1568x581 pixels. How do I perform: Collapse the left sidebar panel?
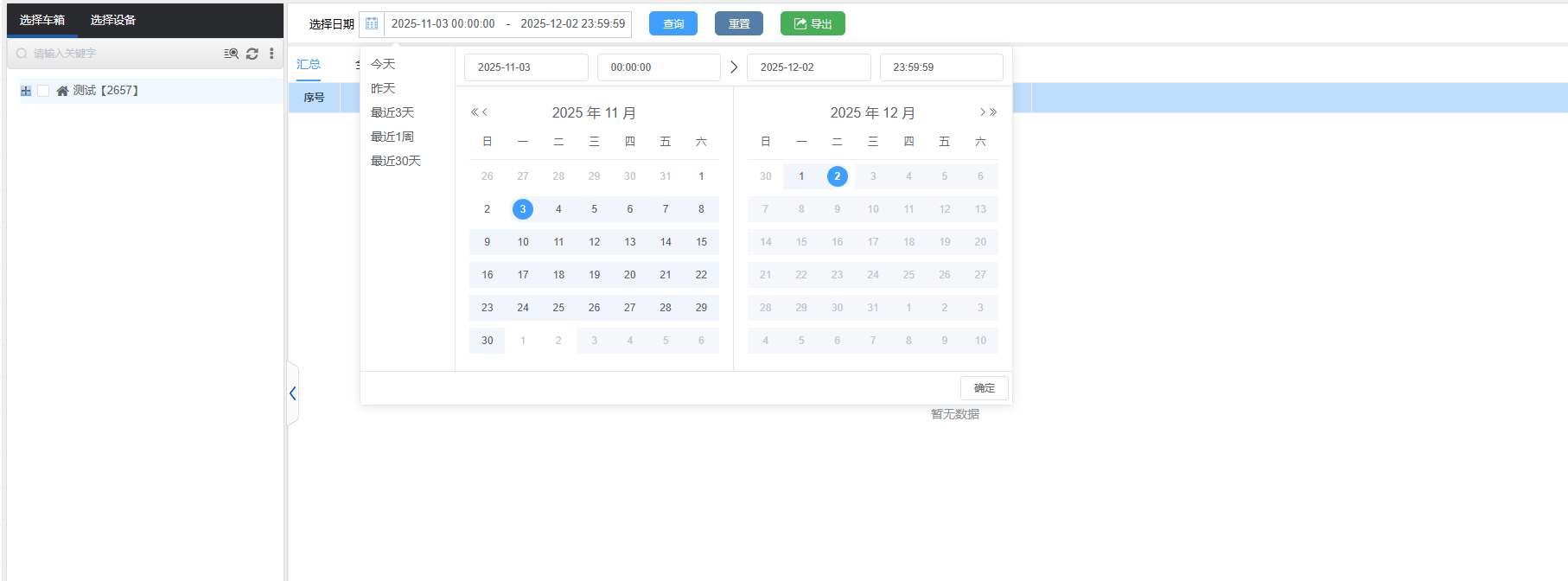293,393
